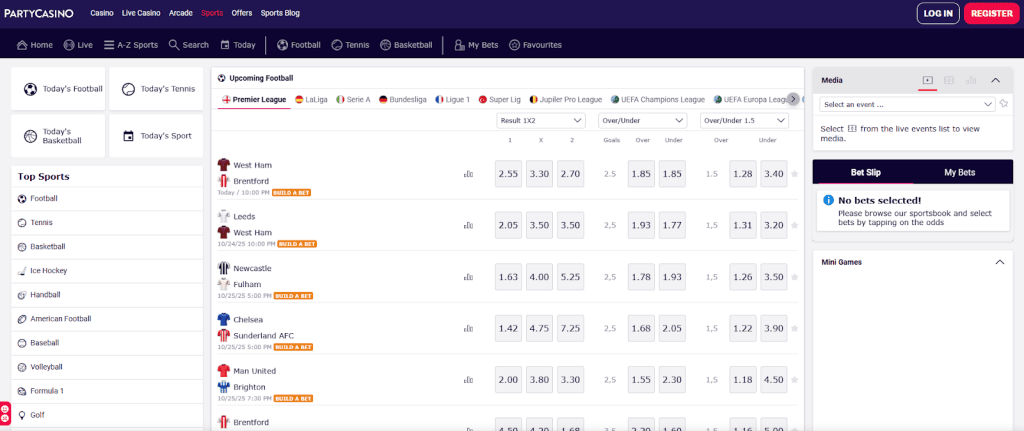Open the Select an event dropdown
Image resolution: width=1024 pixels, height=431 pixels.
click(x=907, y=104)
